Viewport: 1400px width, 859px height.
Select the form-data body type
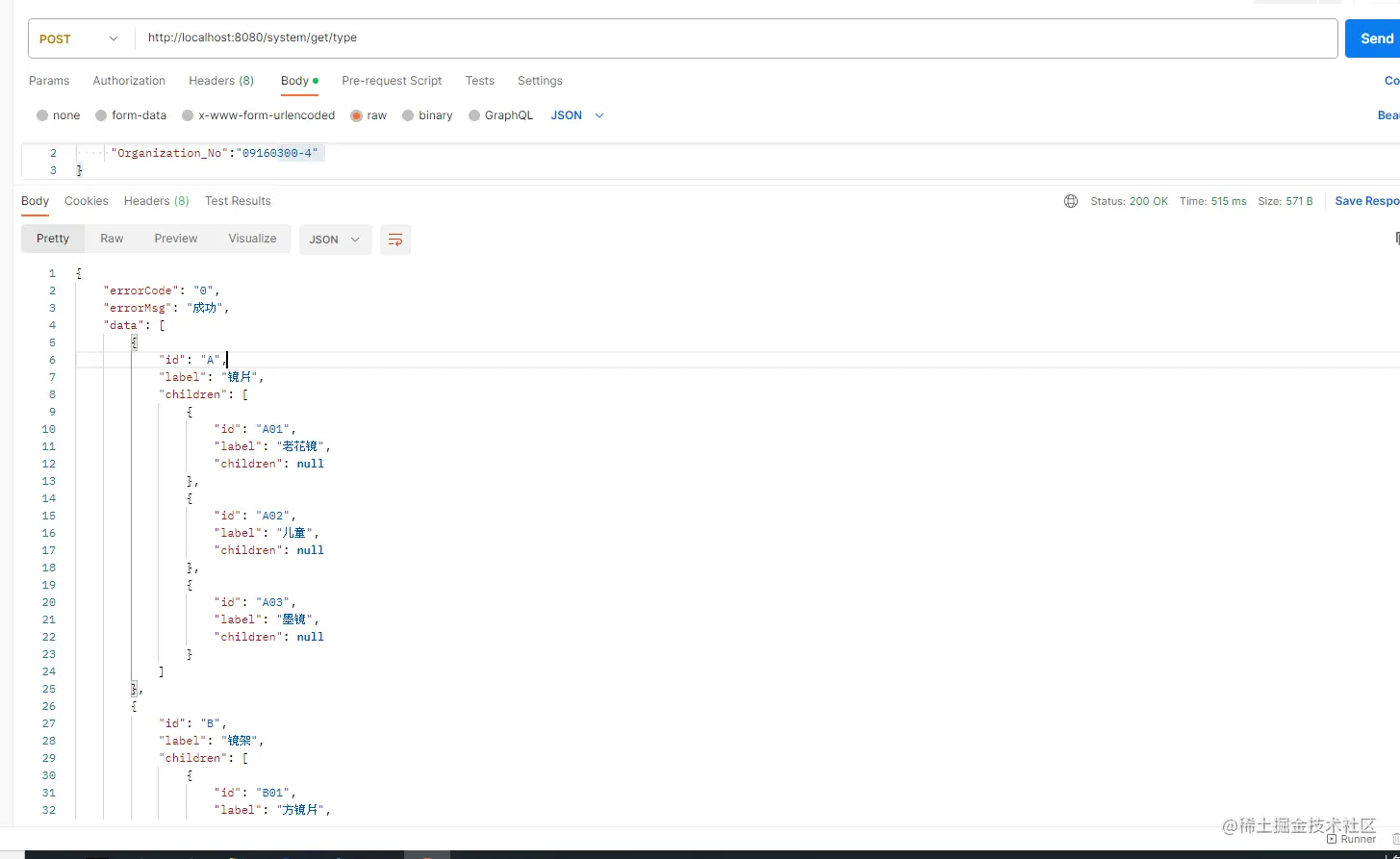click(131, 114)
